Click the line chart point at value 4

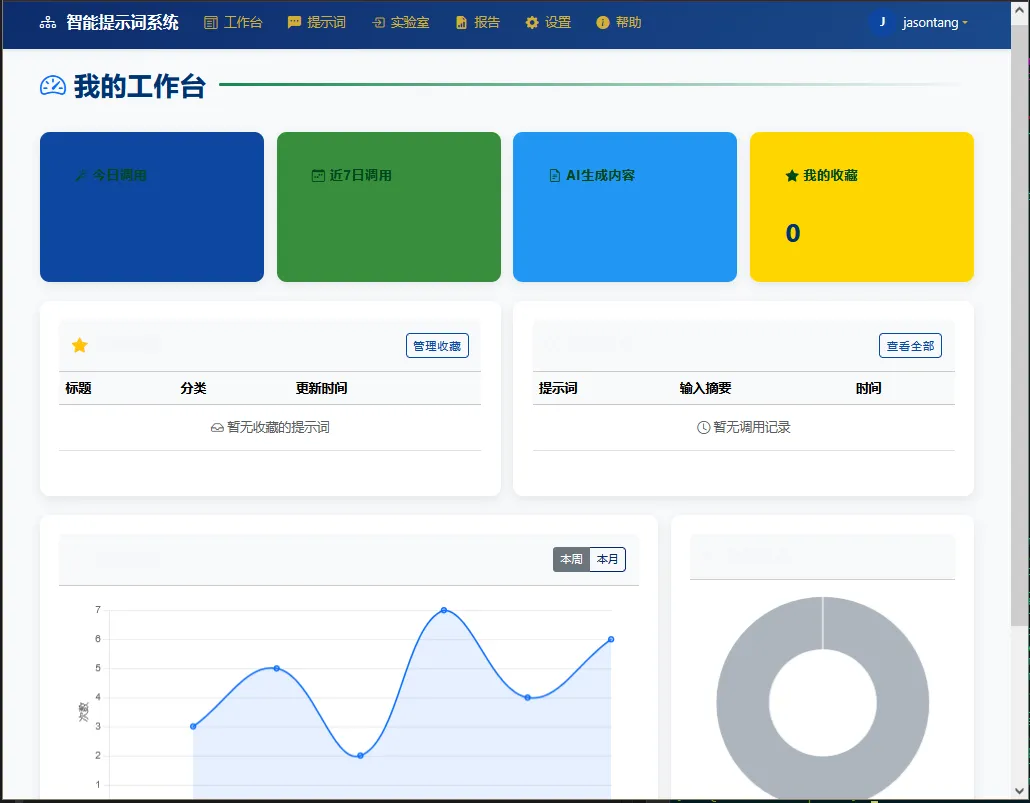coord(527,698)
